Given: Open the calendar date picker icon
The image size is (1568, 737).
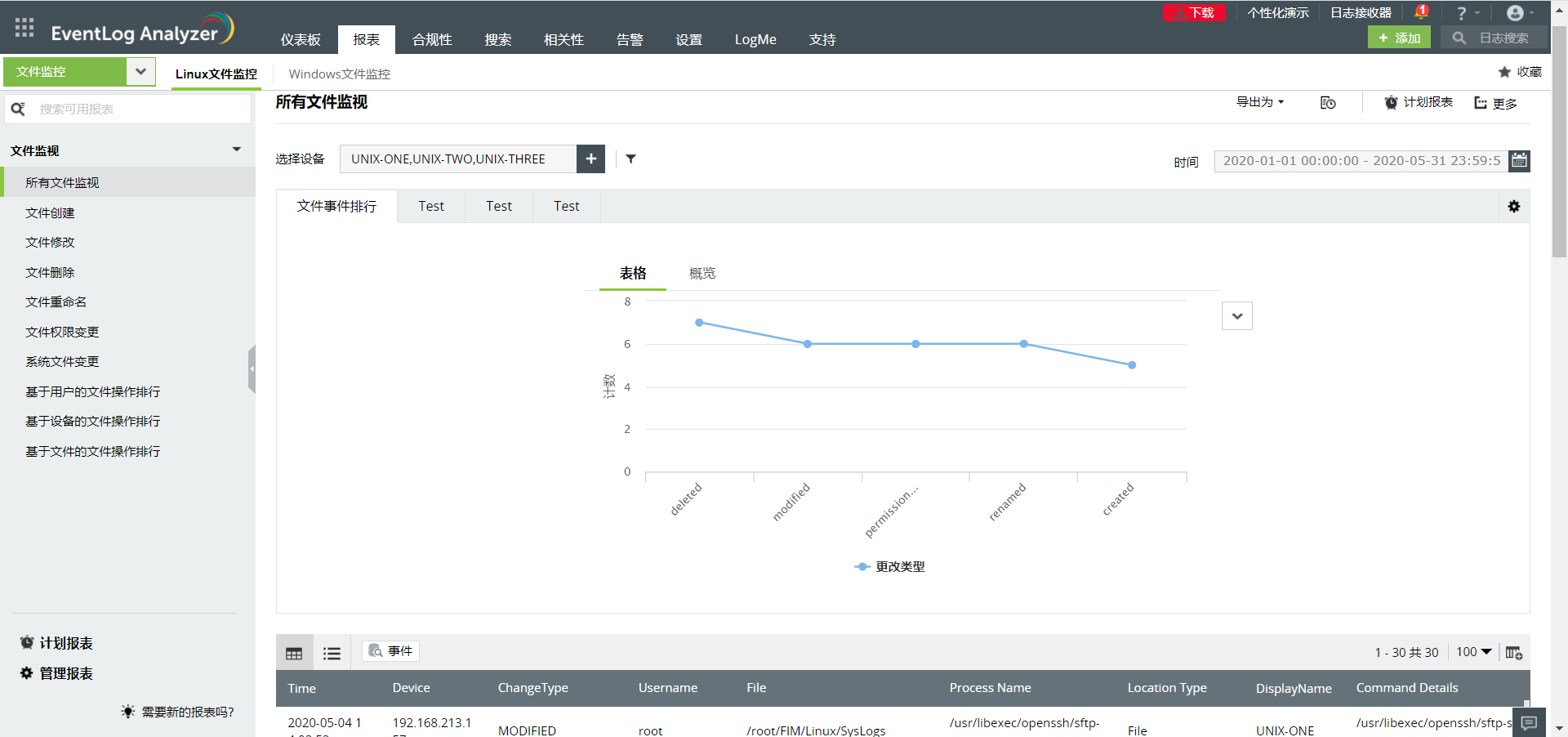Looking at the screenshot, I should click(x=1519, y=160).
